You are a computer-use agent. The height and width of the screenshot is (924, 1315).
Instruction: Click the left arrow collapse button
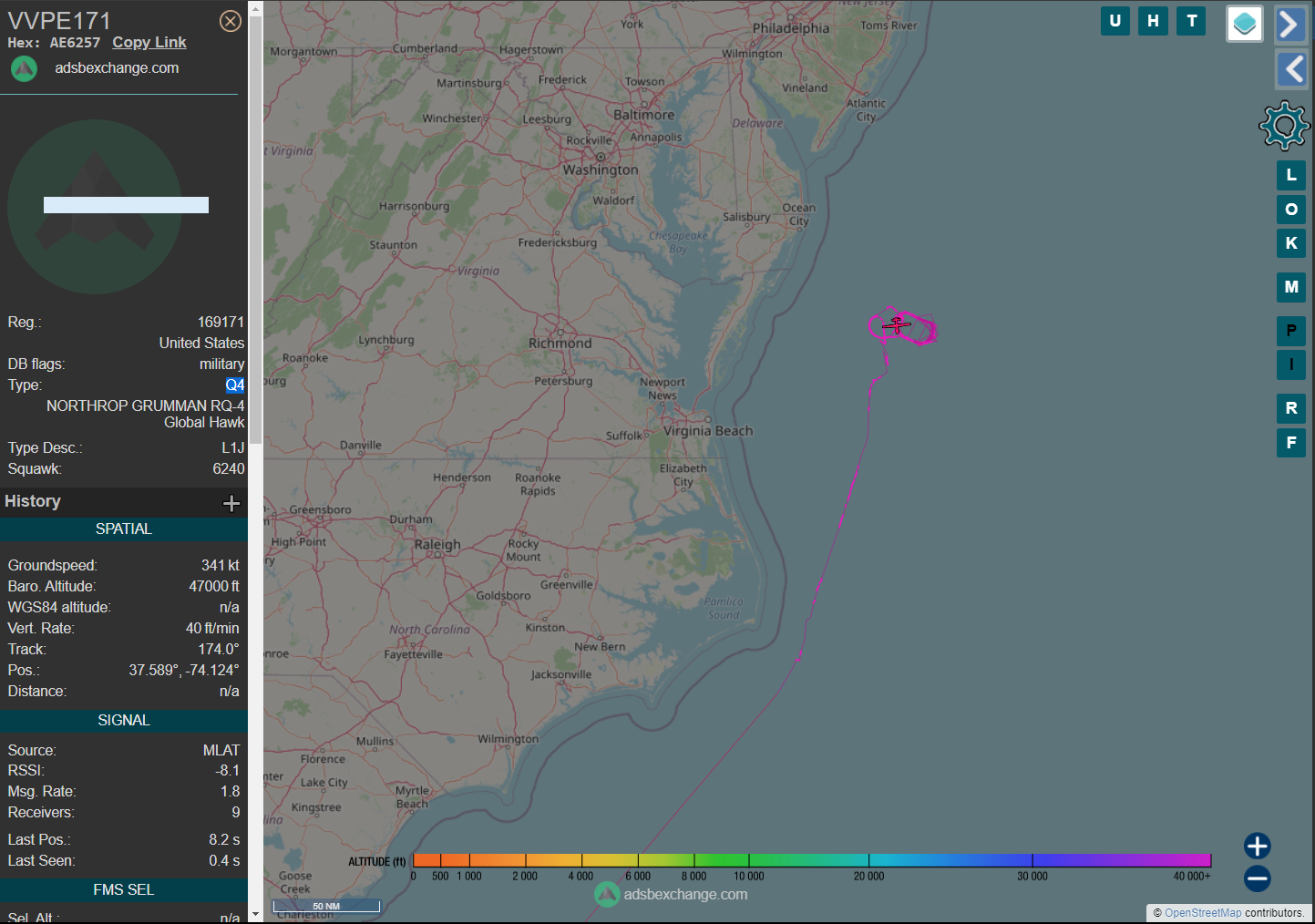(1291, 68)
